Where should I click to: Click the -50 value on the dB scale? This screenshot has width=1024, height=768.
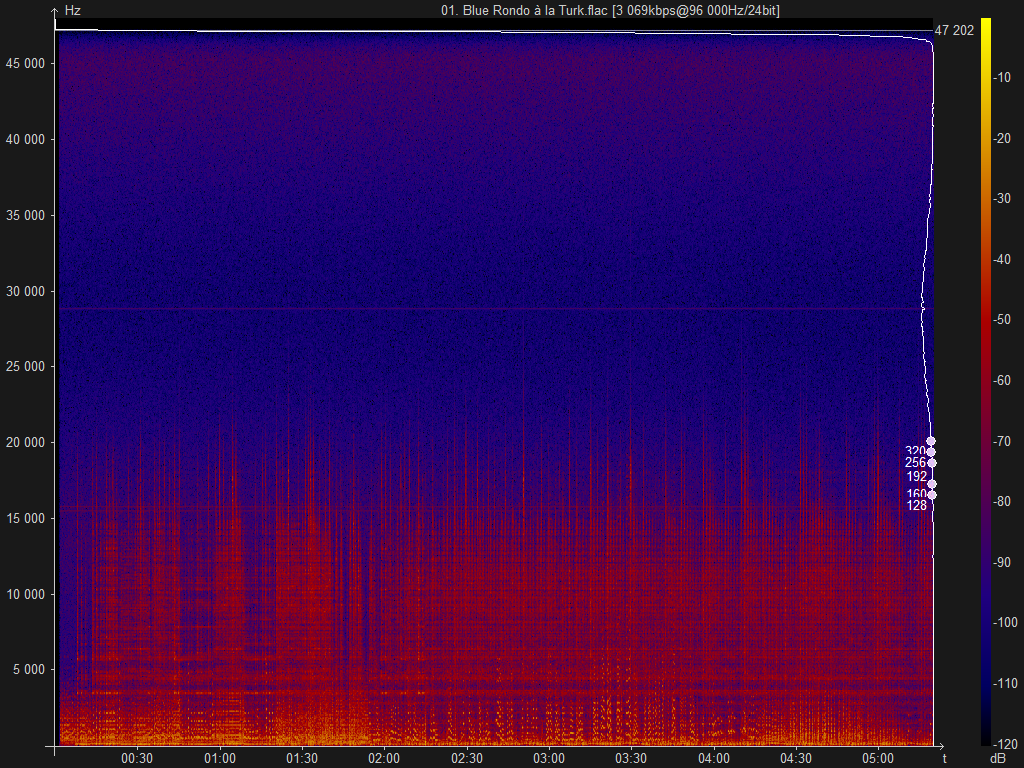(x=1002, y=319)
